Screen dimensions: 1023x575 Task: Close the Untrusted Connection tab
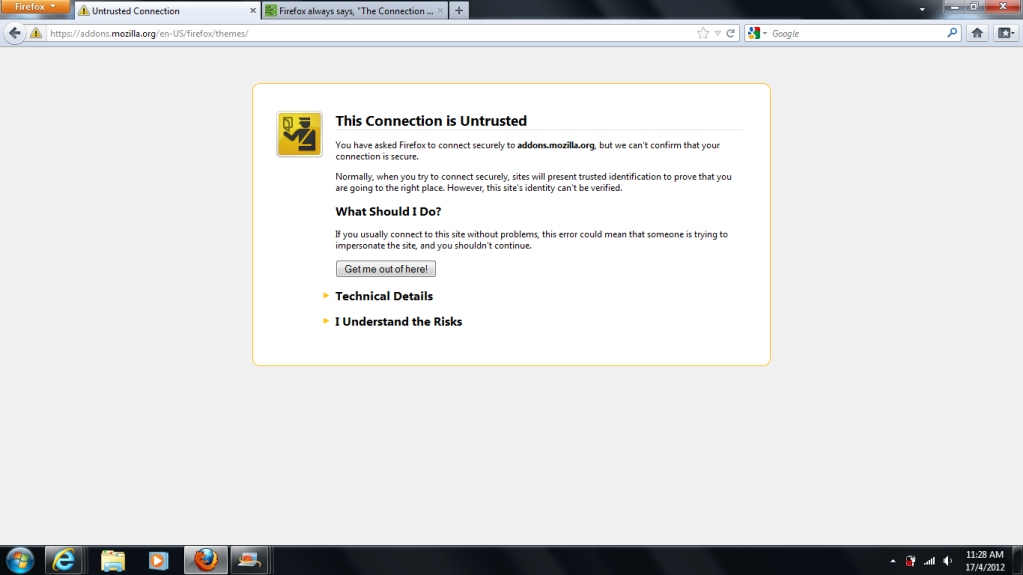click(x=252, y=10)
